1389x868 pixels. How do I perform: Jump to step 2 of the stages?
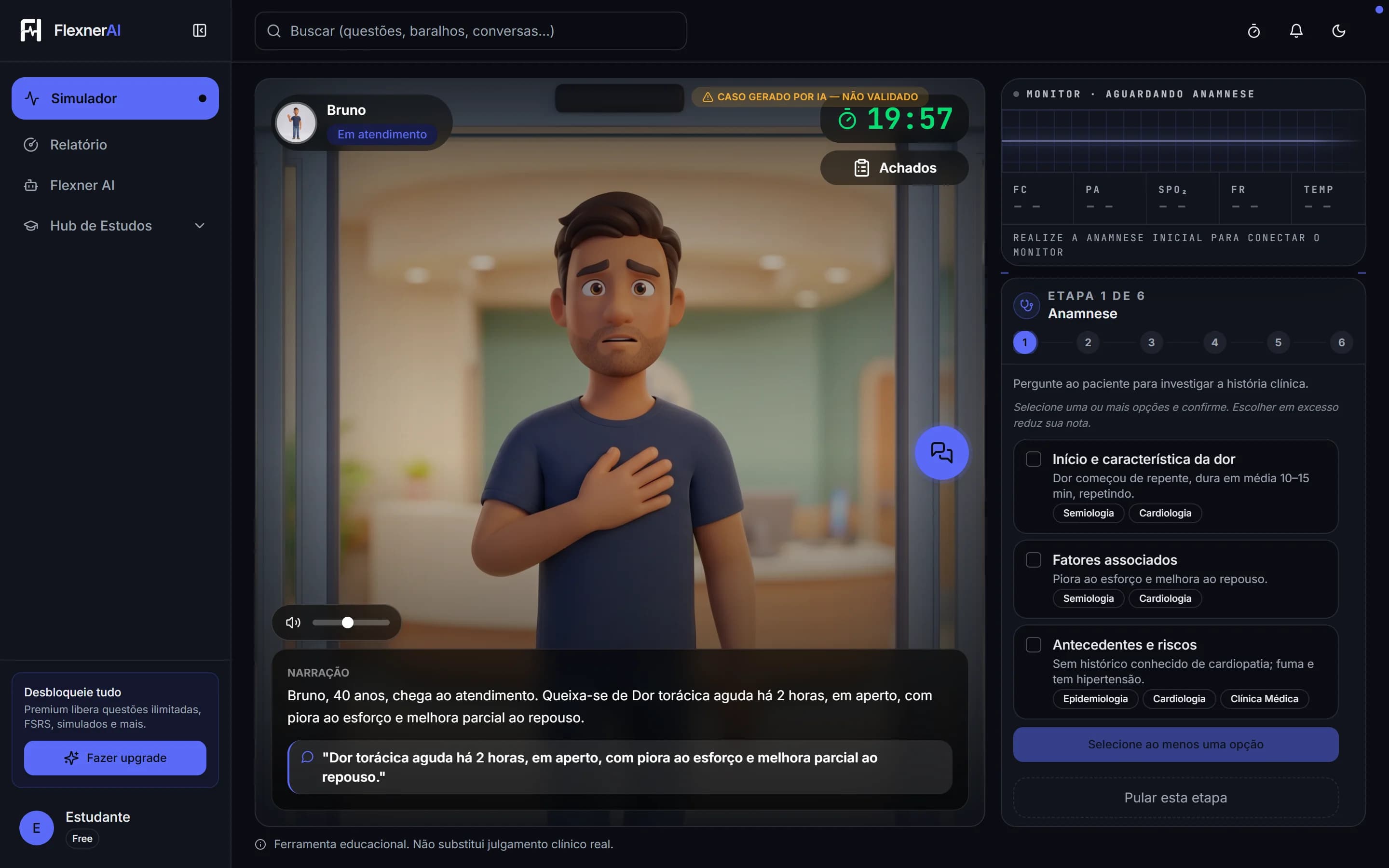pos(1088,342)
